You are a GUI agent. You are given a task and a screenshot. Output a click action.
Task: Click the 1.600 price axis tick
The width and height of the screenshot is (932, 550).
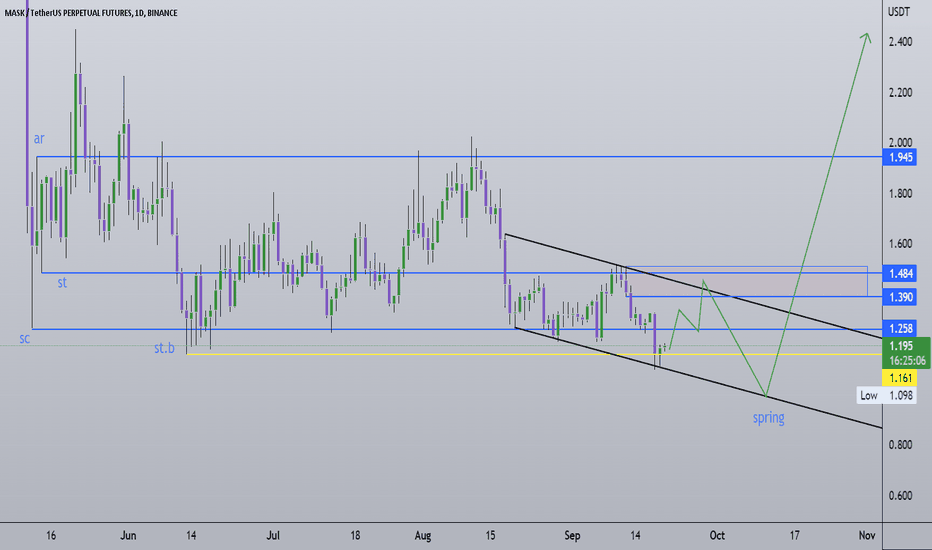point(900,243)
